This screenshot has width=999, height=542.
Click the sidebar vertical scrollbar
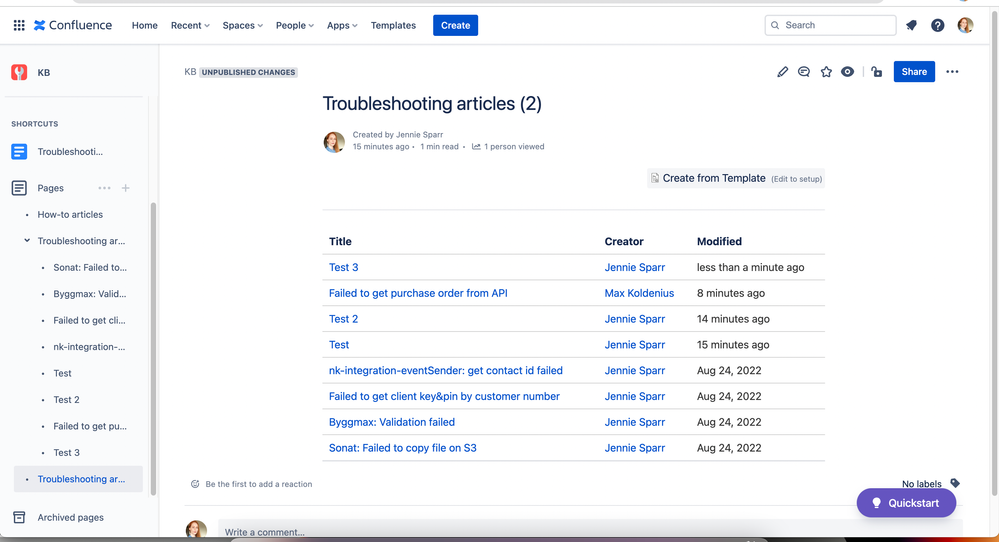tap(153, 348)
